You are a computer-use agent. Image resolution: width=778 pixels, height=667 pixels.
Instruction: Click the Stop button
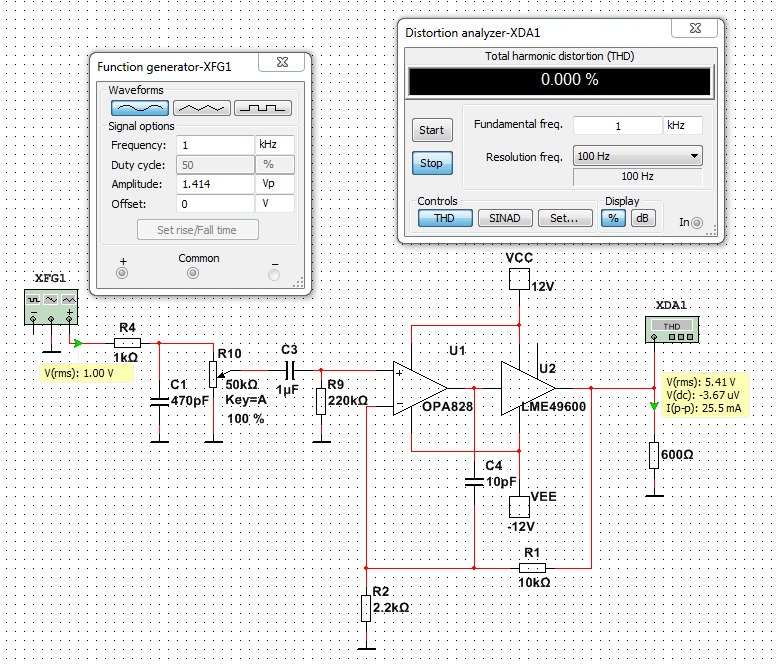pos(432,163)
